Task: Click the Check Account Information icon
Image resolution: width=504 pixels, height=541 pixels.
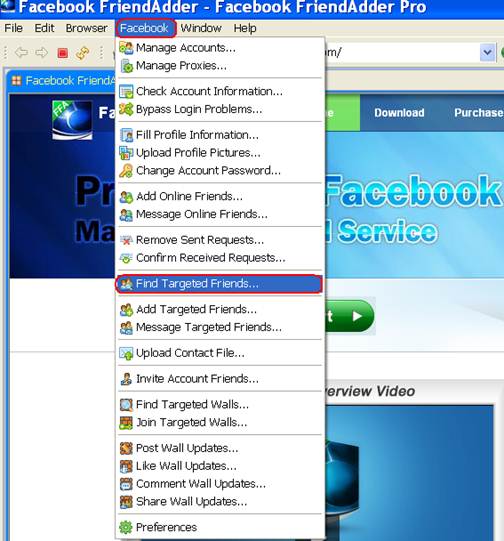Action: [x=126, y=91]
